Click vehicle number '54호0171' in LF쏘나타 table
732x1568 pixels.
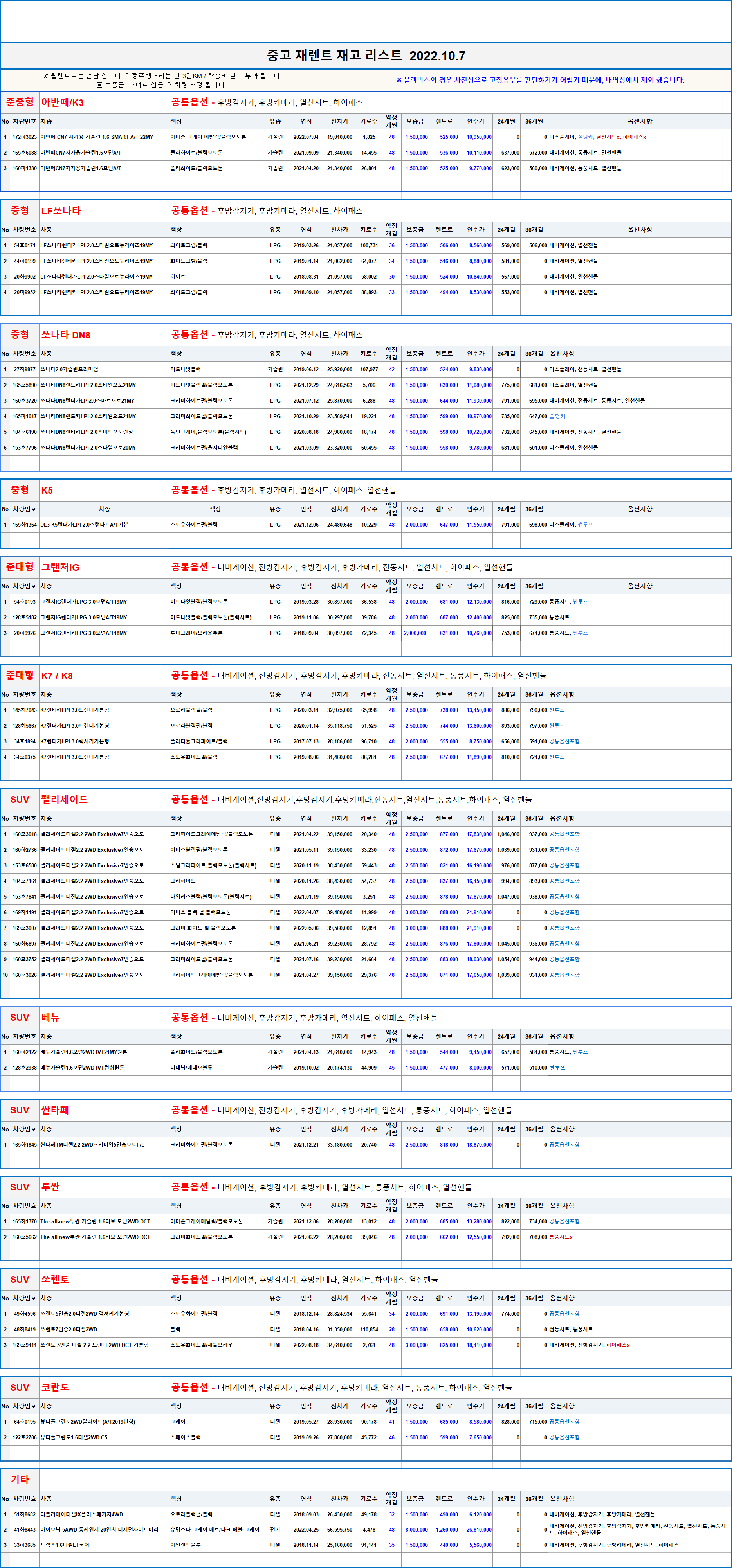24,245
